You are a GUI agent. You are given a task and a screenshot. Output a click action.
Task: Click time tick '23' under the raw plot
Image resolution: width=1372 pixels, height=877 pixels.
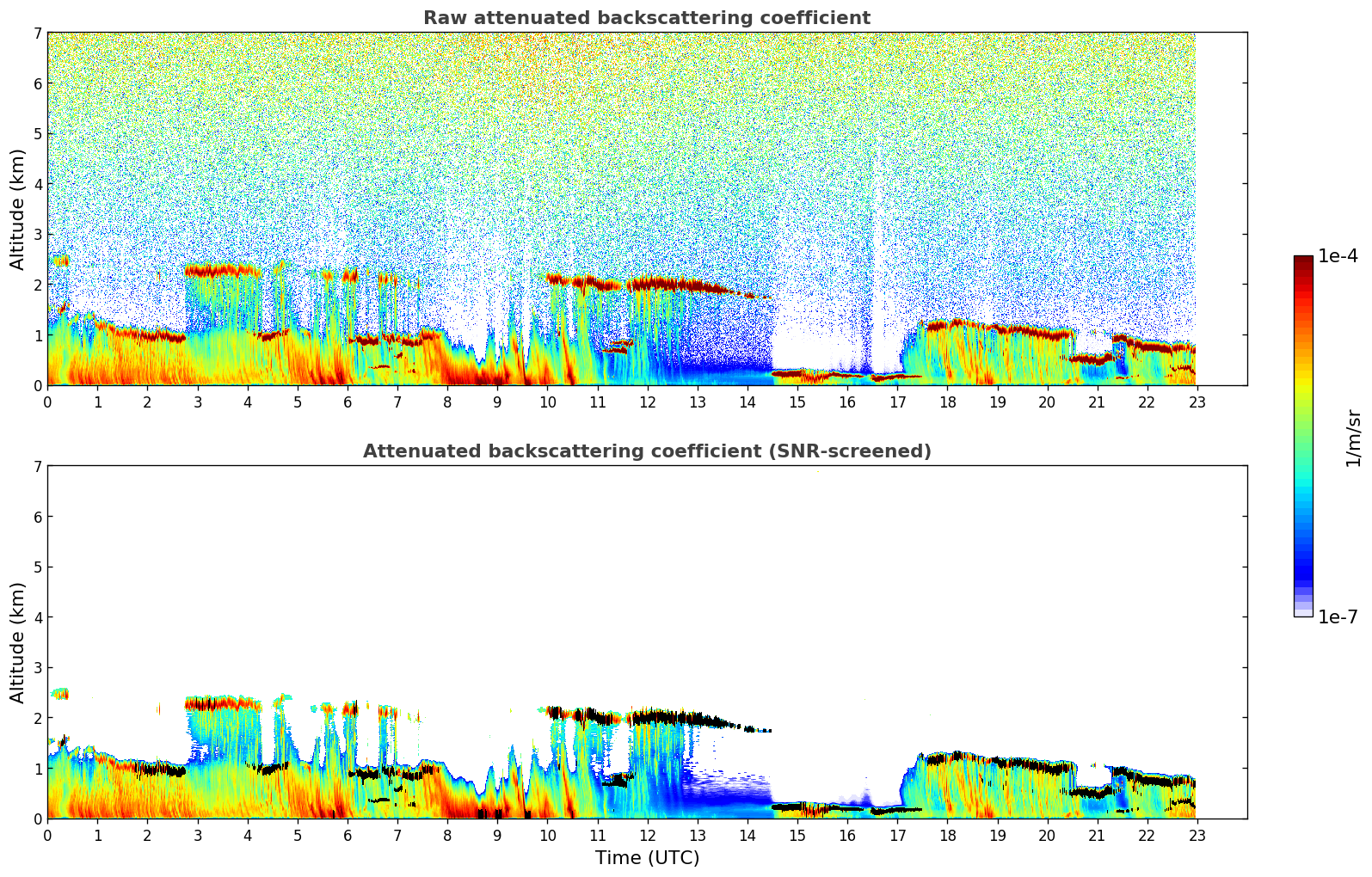[1197, 402]
